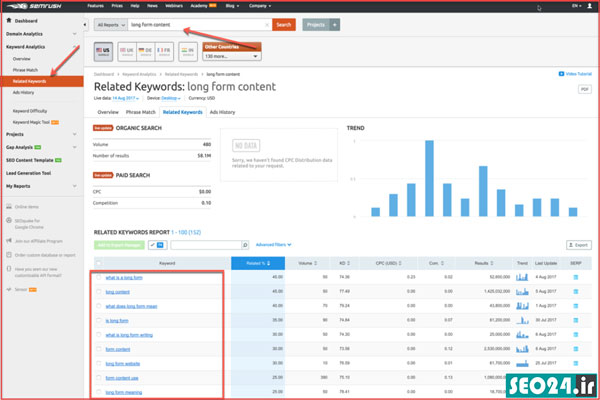Open the Device Desktop dropdown
The image size is (600, 400).
coord(171,98)
